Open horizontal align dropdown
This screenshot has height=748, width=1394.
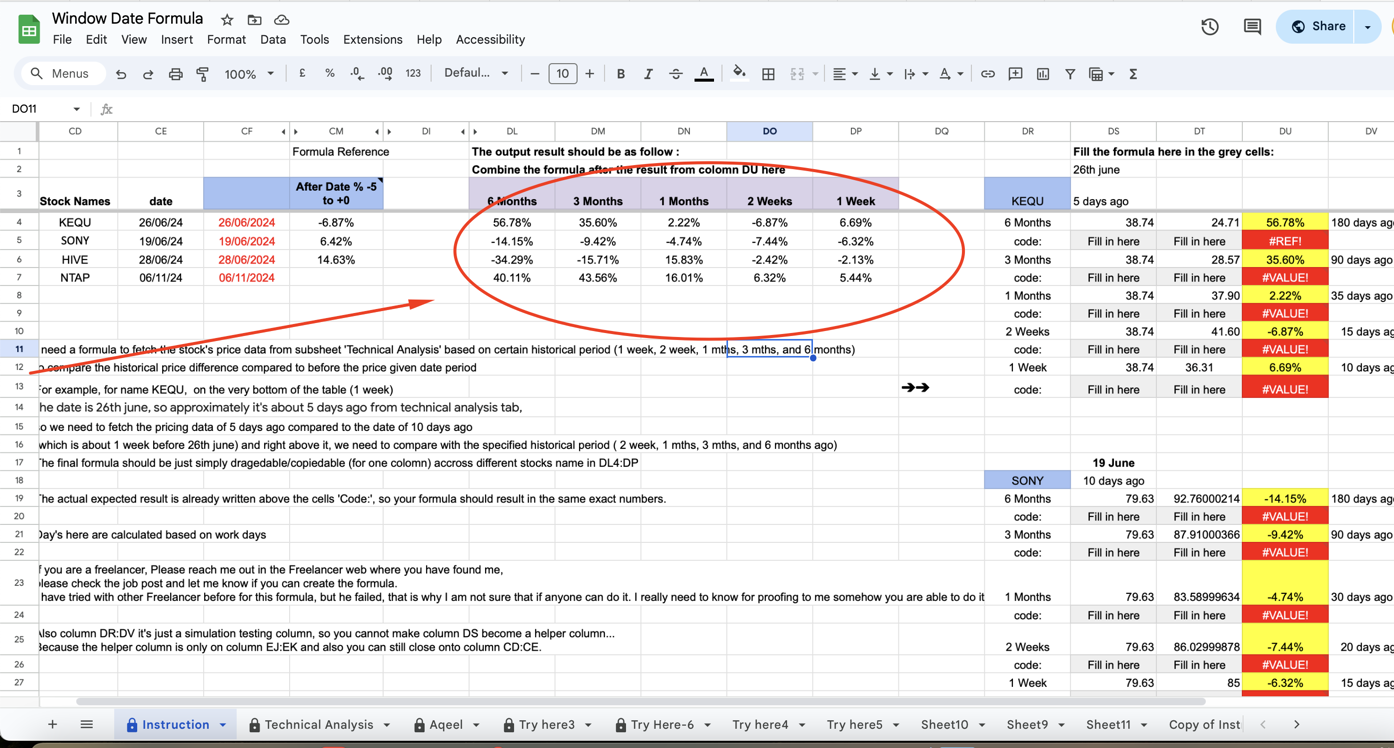coord(845,74)
